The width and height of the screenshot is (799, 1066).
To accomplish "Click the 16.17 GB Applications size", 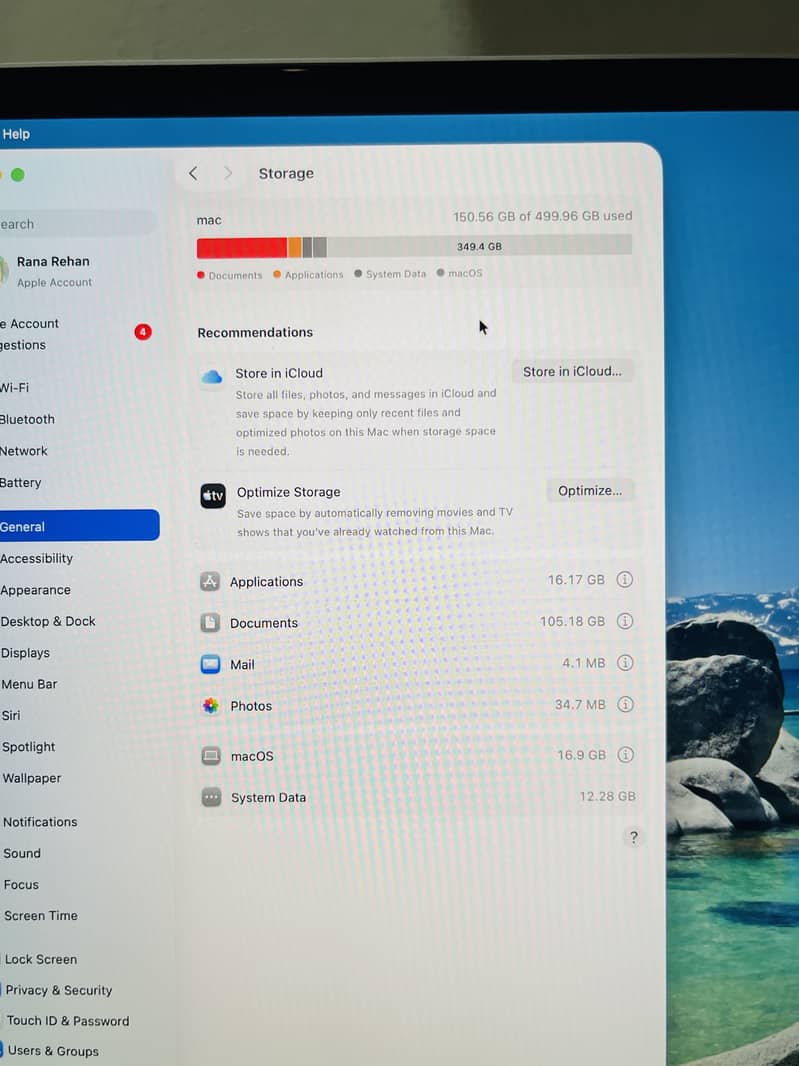I will coord(576,580).
